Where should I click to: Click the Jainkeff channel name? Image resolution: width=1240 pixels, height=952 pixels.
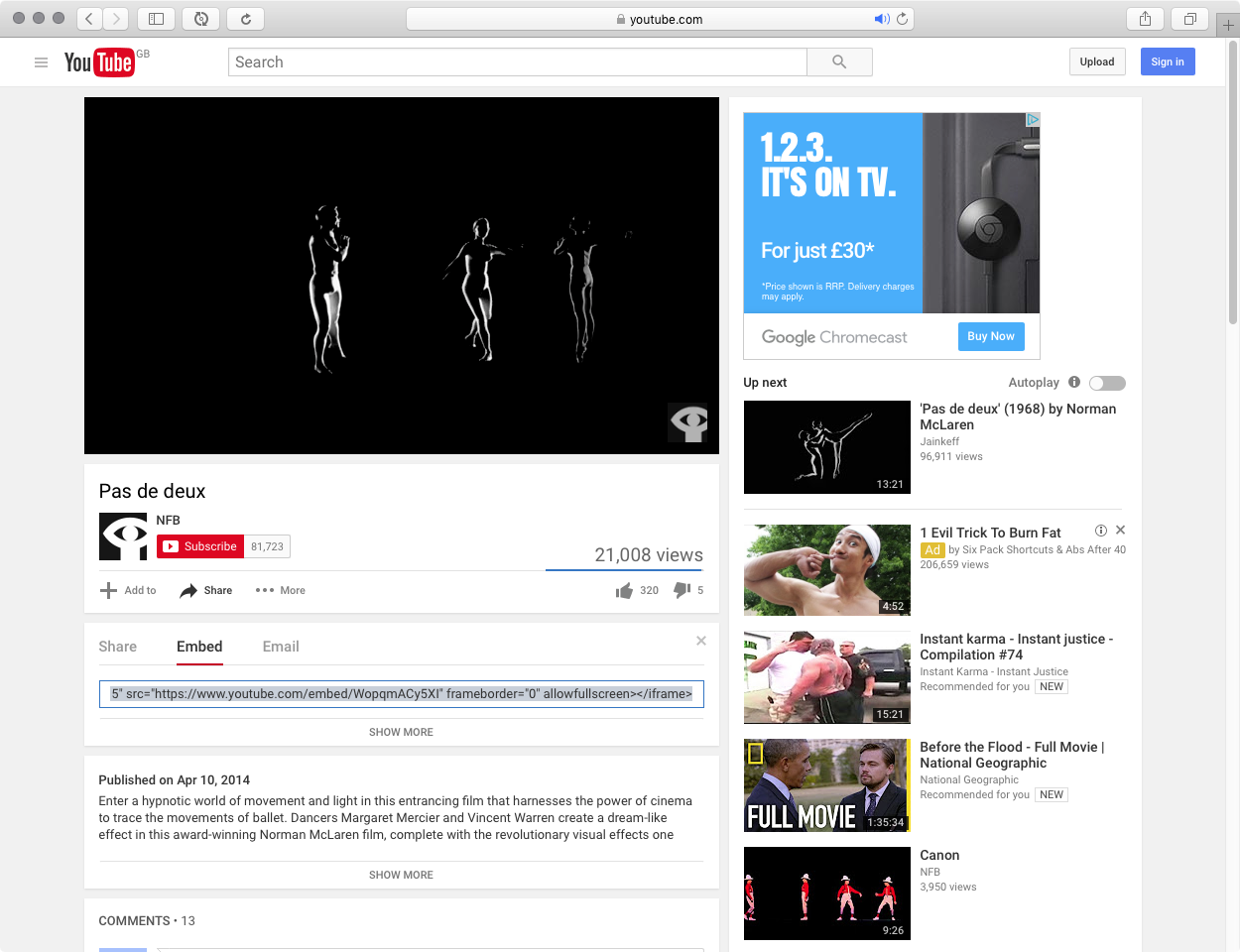click(939, 442)
